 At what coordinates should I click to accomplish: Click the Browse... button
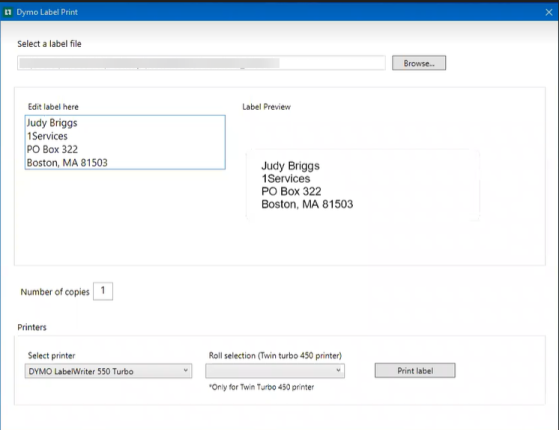pos(419,63)
